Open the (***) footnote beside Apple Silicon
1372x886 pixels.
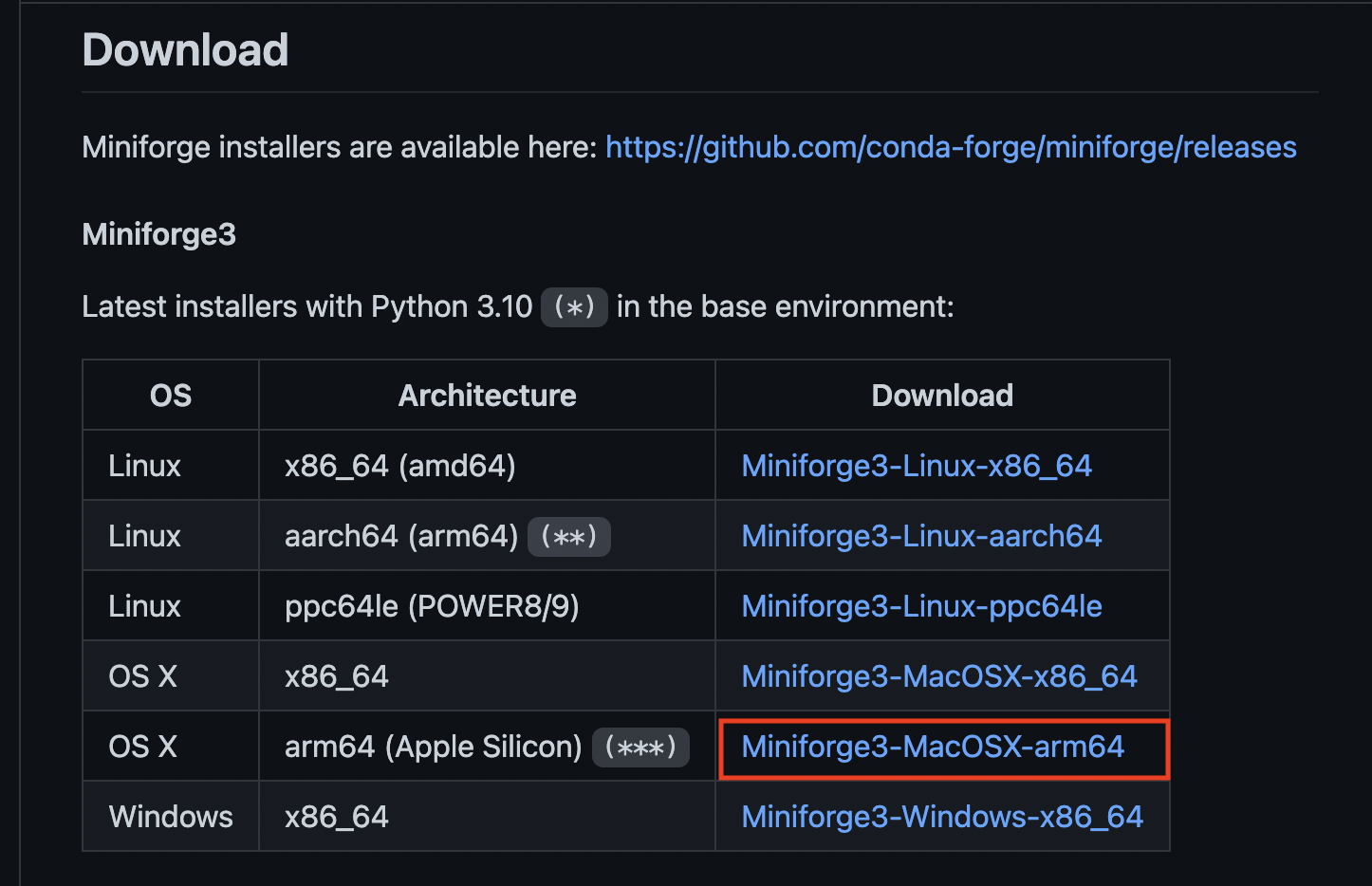tap(640, 747)
